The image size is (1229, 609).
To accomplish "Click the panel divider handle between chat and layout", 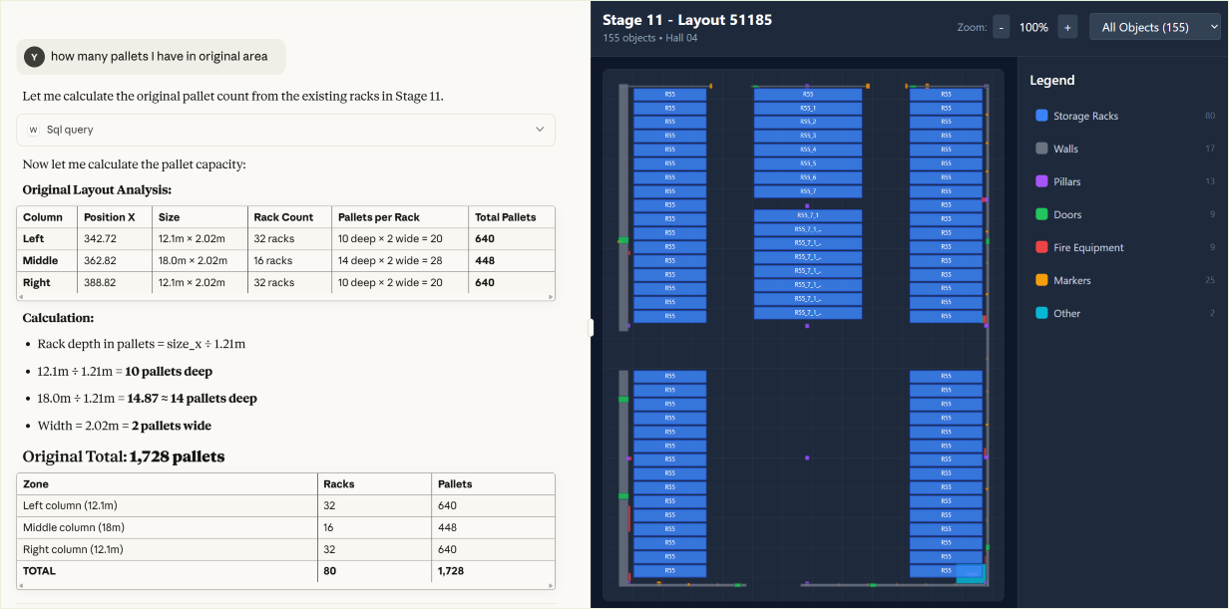I will [x=590, y=327].
